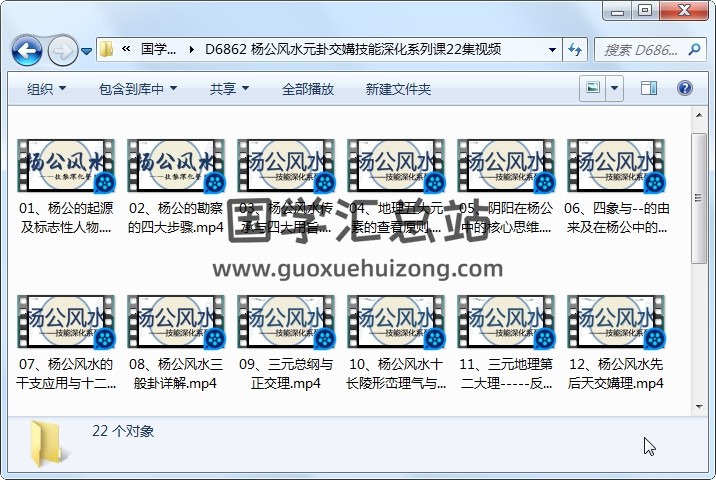
Task: Open the 共享 menu
Action: click(x=229, y=89)
